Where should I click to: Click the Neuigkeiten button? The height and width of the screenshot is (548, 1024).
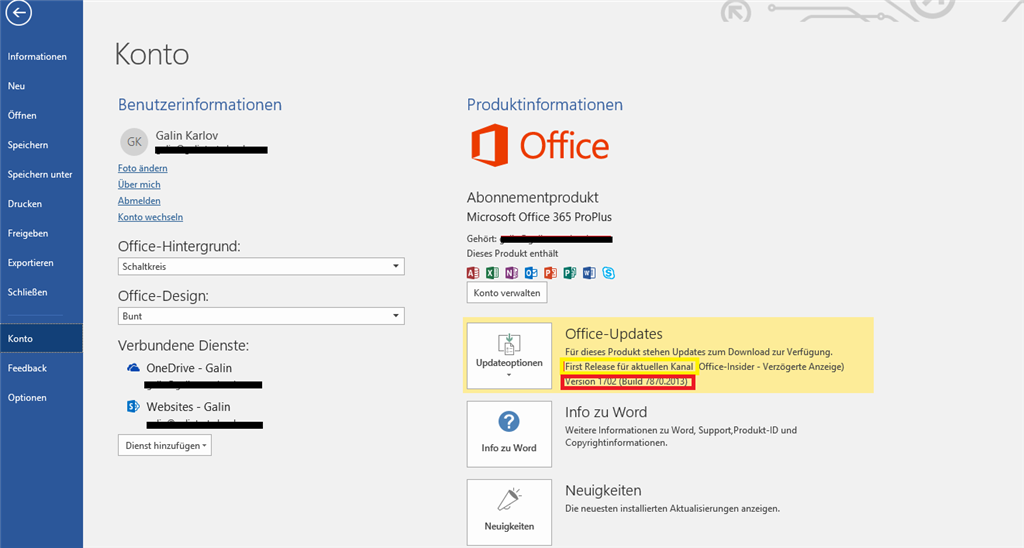pos(509,512)
